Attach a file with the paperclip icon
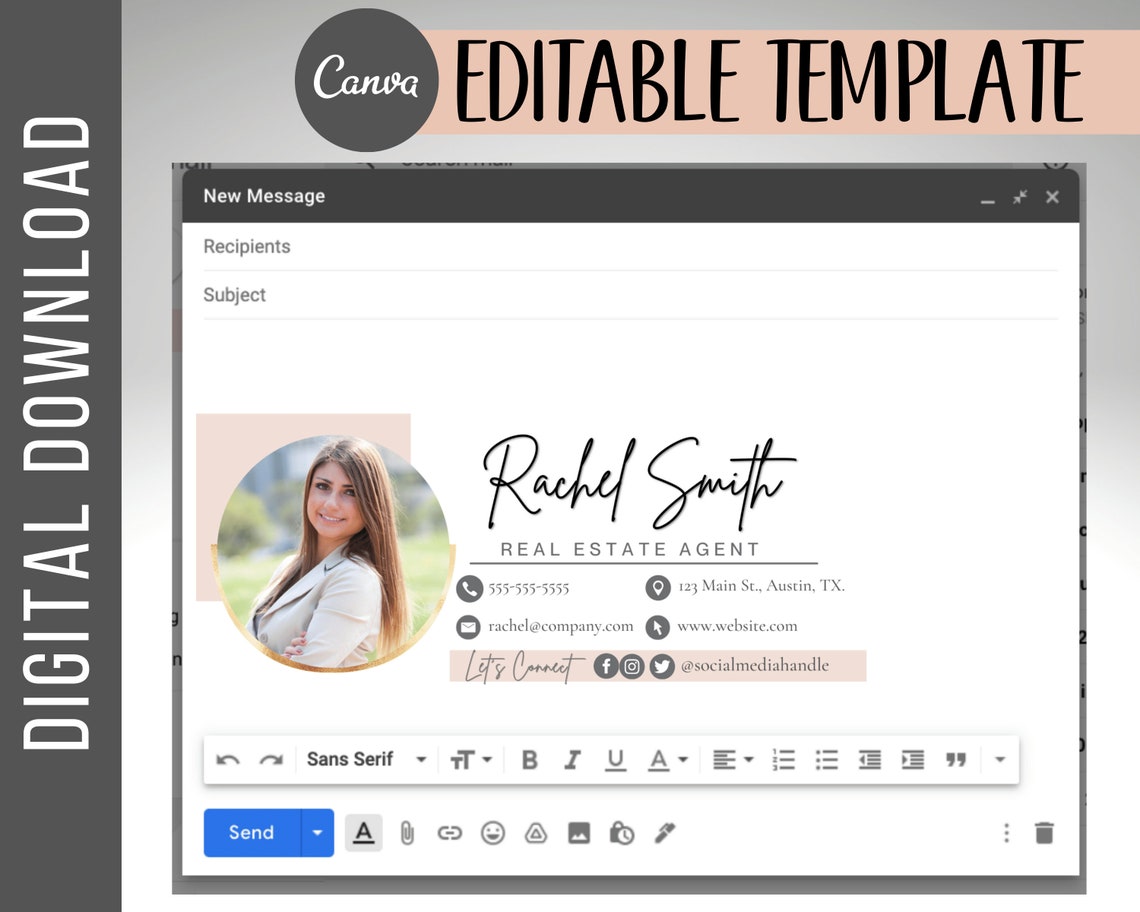 [407, 832]
